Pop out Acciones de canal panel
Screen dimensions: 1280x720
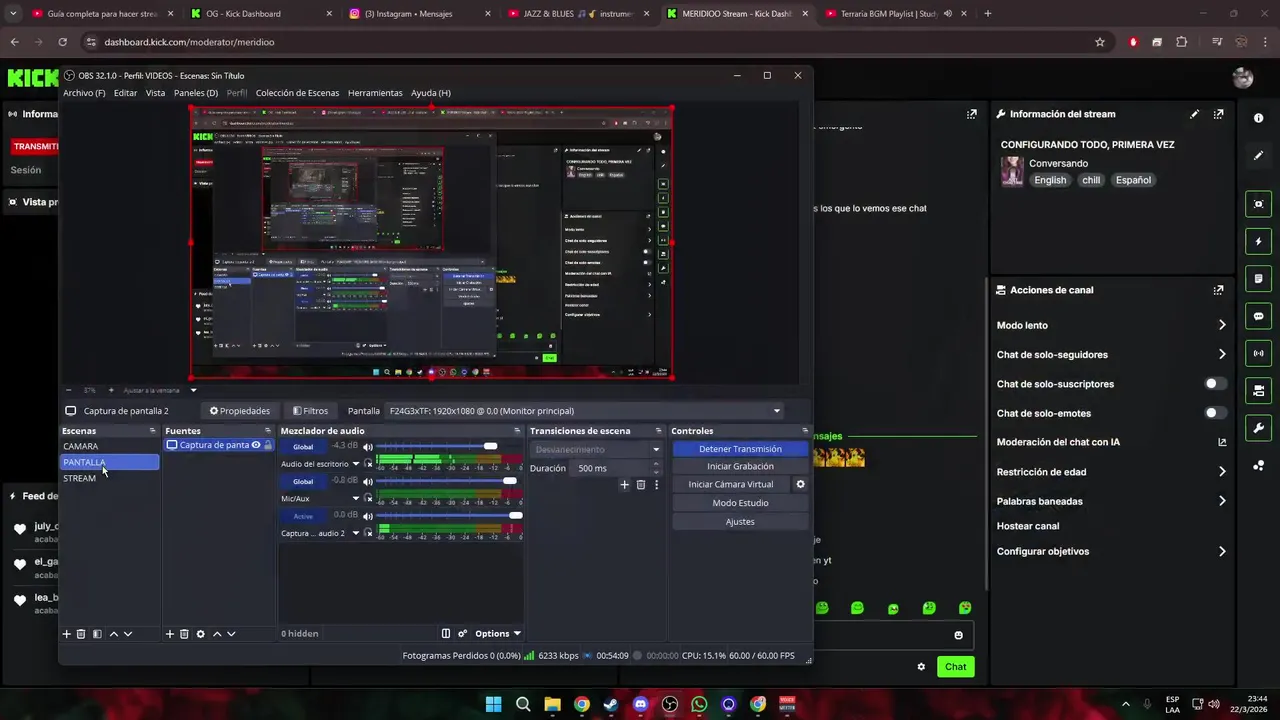[x=1218, y=290]
